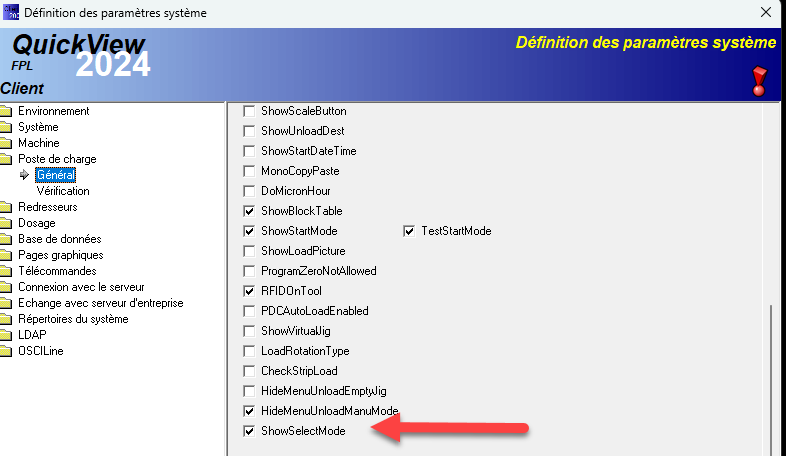Select the Machine category label
786x456 pixels.
tap(39, 143)
